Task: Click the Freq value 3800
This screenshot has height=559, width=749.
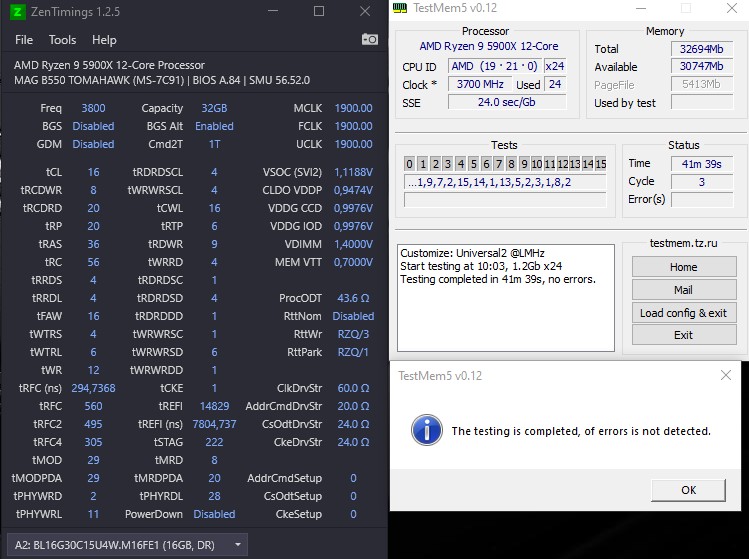Action: 93,108
